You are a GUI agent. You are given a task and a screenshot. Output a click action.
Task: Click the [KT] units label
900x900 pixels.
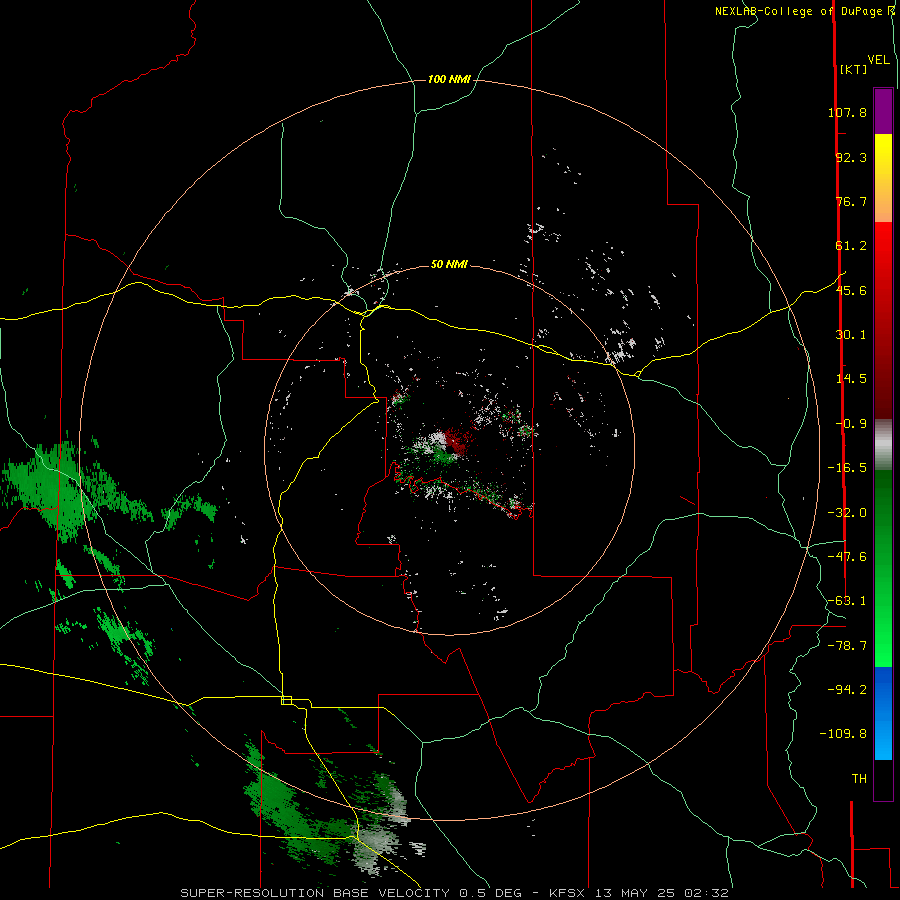[853, 69]
